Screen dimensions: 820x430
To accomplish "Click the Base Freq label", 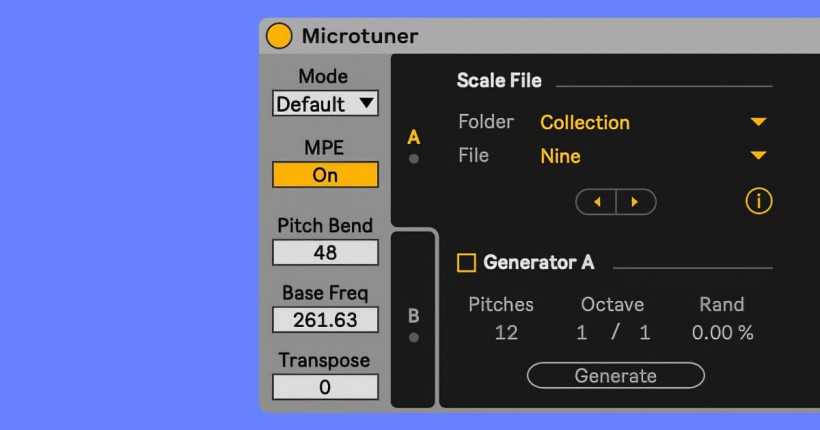I will tap(325, 293).
